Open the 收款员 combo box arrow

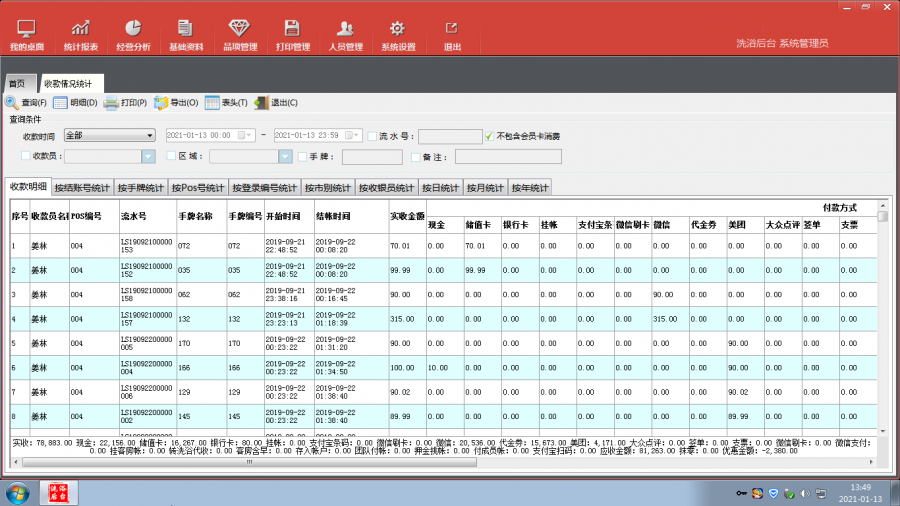(149, 156)
